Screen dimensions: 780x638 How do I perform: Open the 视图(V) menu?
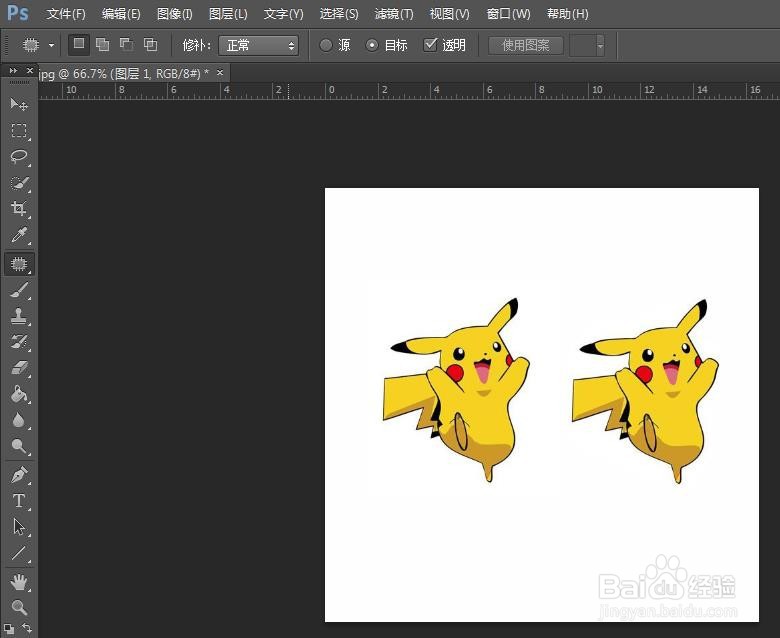click(x=450, y=14)
